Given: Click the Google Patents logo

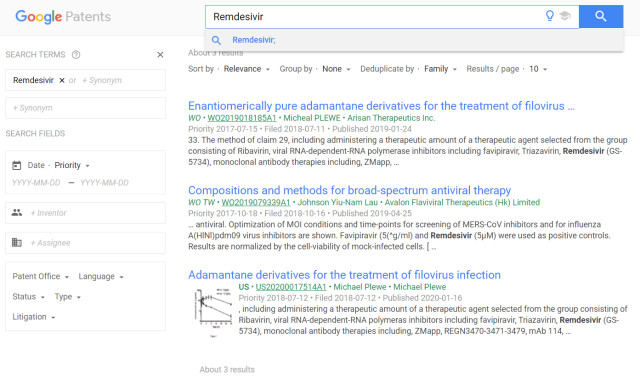Looking at the screenshot, I should [63, 17].
